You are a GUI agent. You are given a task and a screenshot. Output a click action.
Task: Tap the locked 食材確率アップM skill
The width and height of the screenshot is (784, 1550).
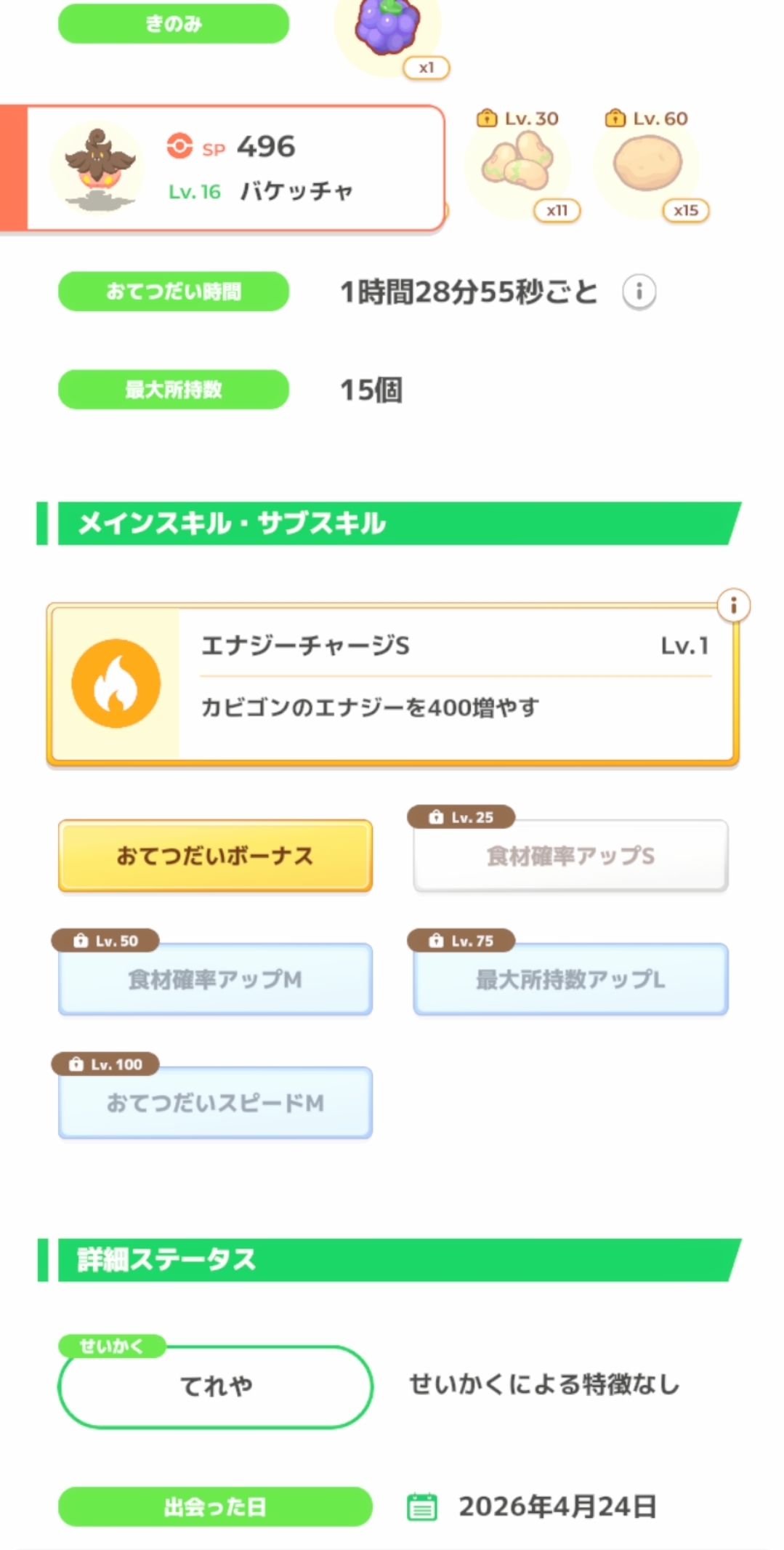pos(215,979)
